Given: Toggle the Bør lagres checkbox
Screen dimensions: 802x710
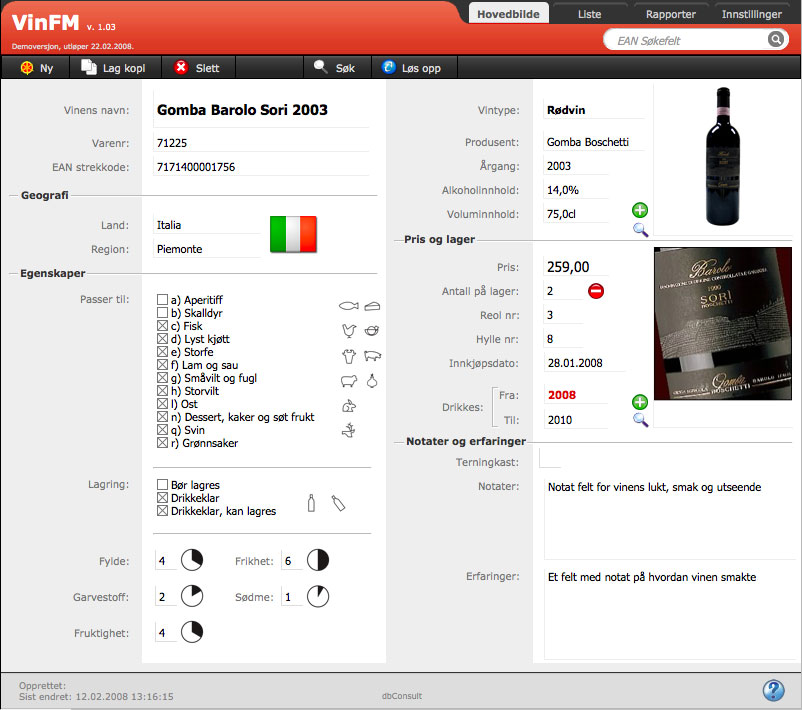Looking at the screenshot, I should coord(162,485).
